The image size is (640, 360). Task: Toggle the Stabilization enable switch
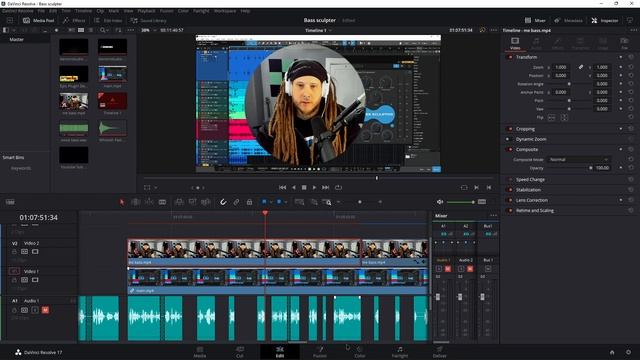[510, 190]
